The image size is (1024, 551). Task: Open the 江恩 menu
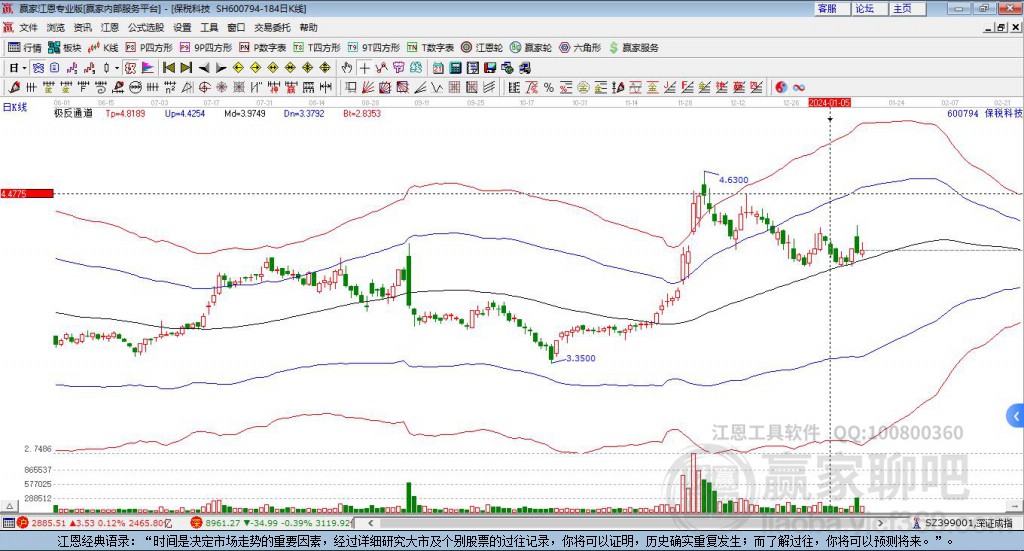coord(110,27)
